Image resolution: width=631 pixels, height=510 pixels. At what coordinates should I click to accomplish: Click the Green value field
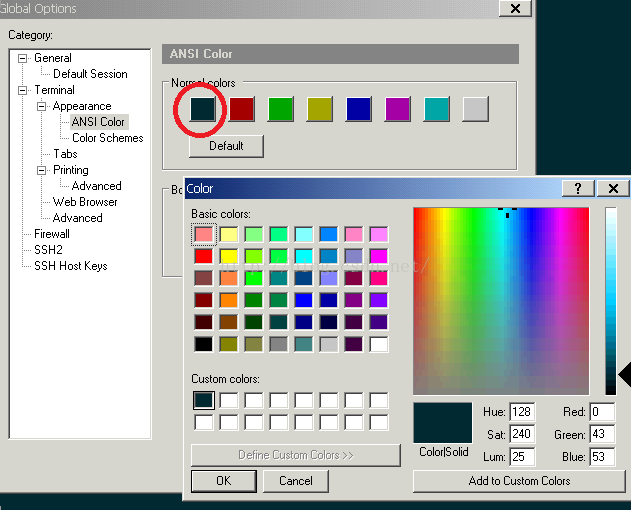pyautogui.click(x=602, y=434)
